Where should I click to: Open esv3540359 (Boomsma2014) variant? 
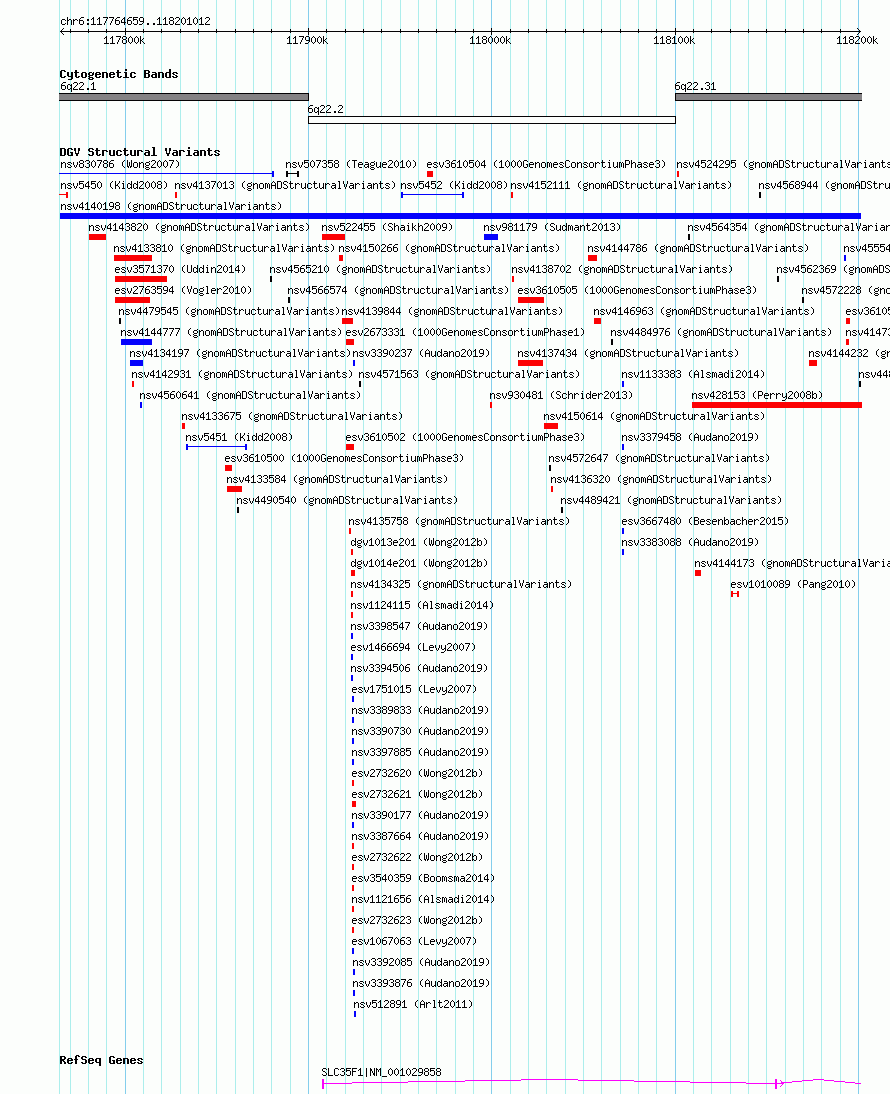pyautogui.click(x=423, y=878)
